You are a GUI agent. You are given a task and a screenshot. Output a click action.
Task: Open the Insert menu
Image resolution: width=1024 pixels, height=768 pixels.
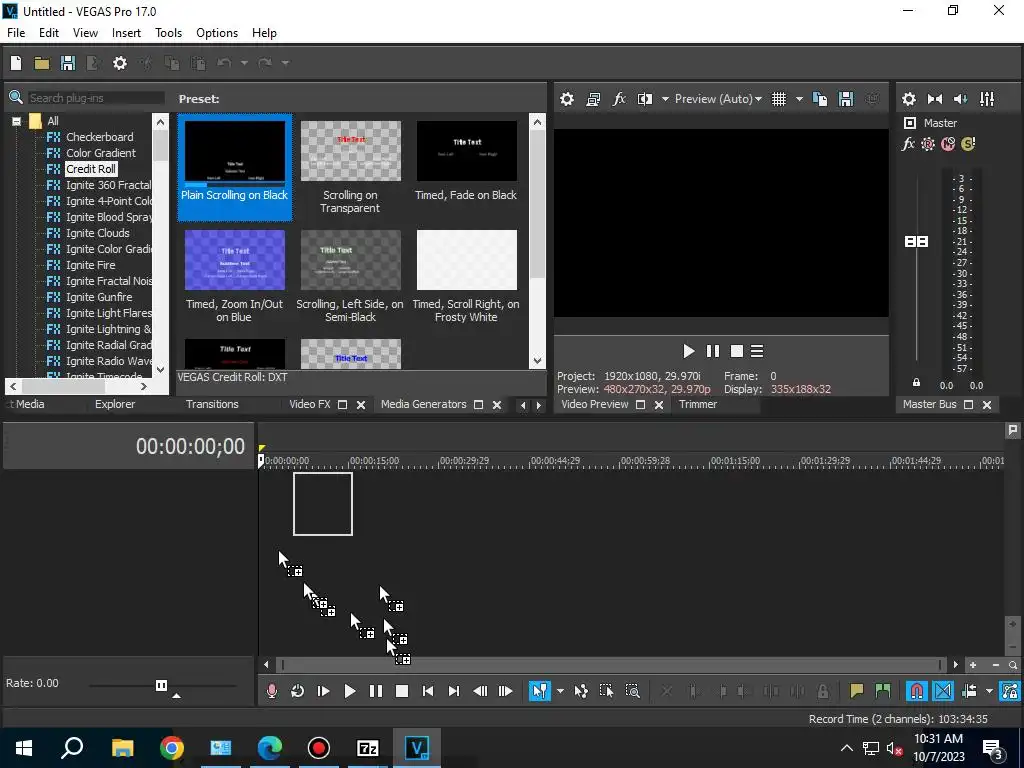pyautogui.click(x=126, y=33)
